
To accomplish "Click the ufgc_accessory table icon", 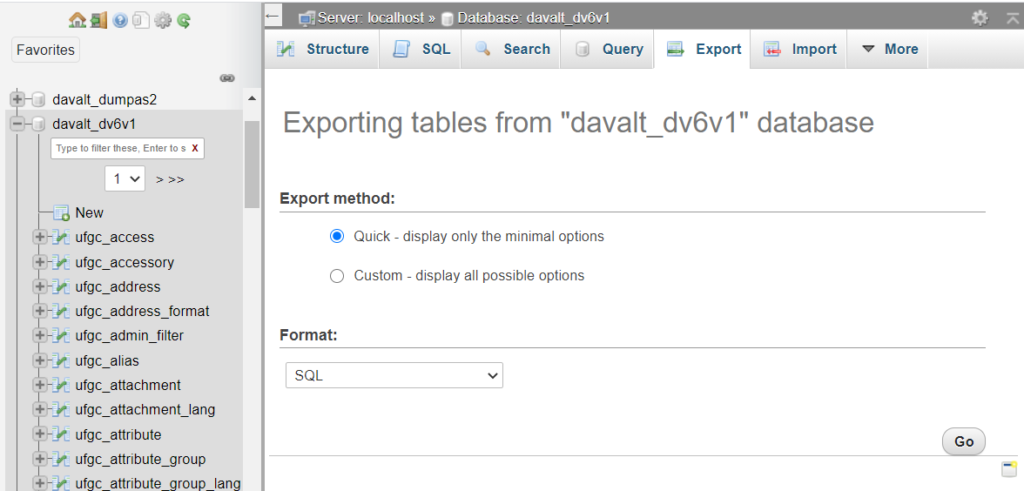I will [61, 262].
